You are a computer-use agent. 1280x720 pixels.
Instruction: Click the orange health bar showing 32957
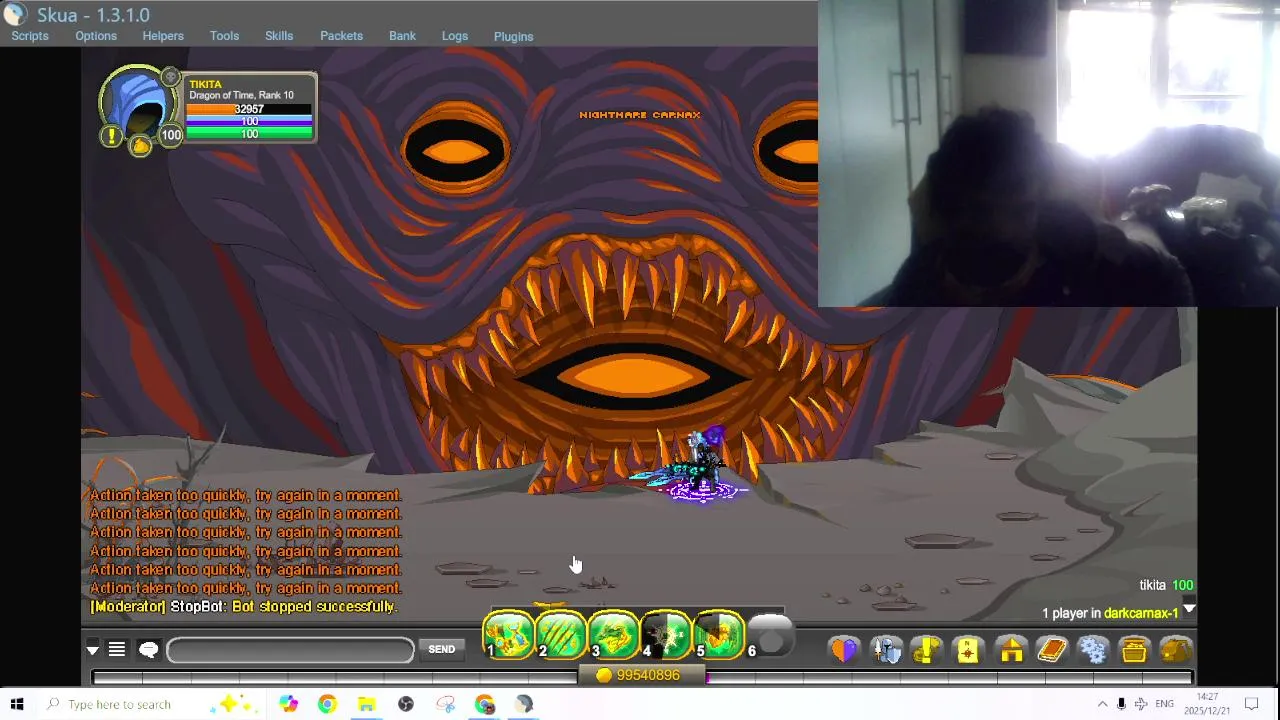coord(249,109)
